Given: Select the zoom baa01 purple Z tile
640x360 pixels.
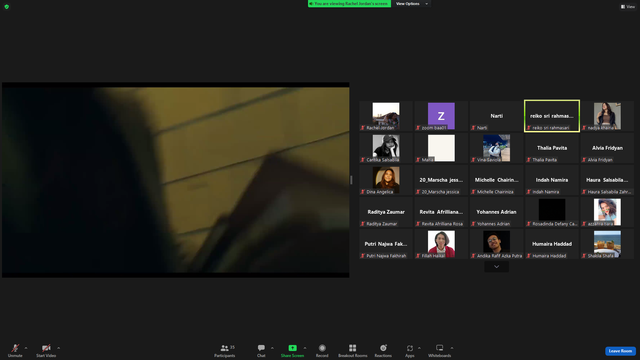Looking at the screenshot, I should [x=441, y=116].
